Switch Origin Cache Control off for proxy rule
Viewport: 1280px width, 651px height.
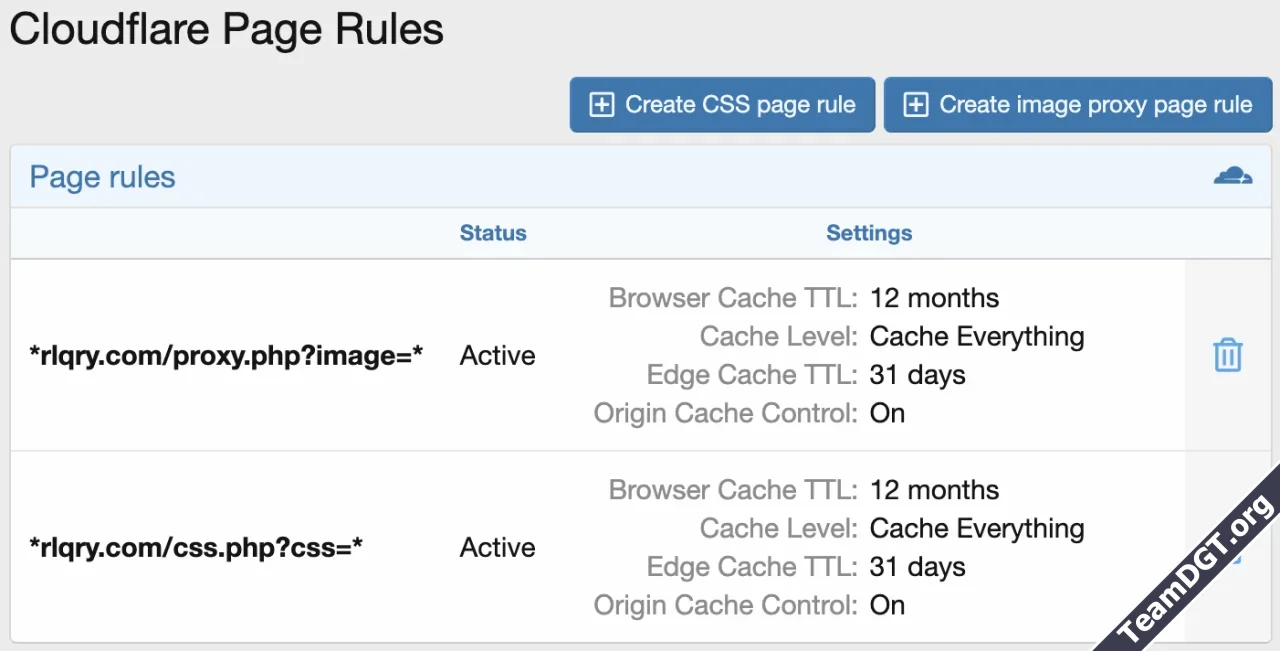point(887,413)
